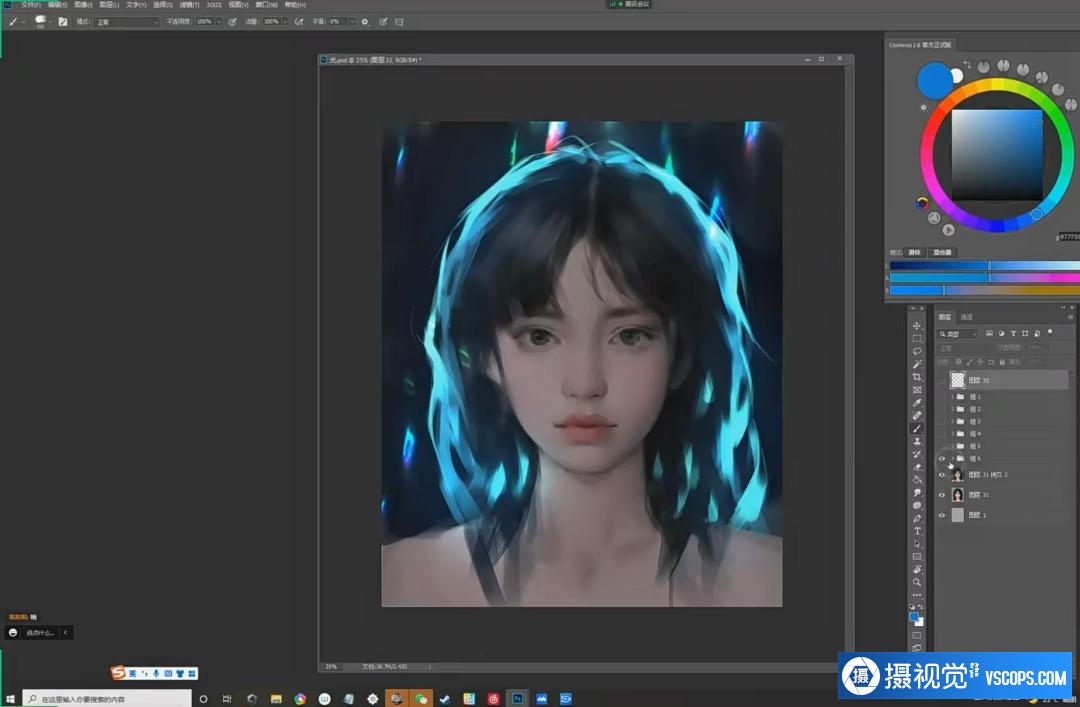Select the Move tool
This screenshot has width=1080, height=707.
tap(917, 326)
